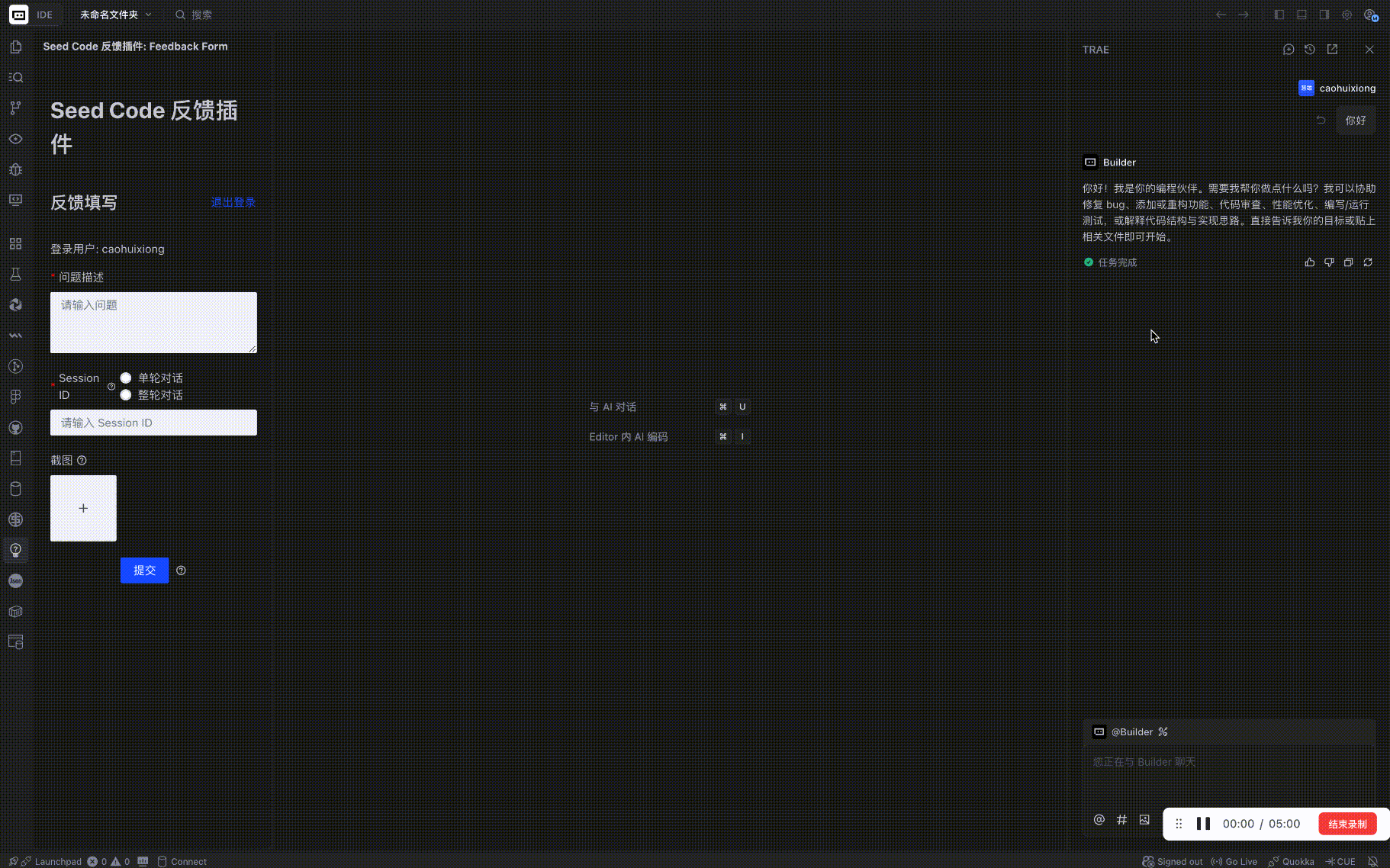Start a new chat in the TRAE panel
Screen dimensions: 1390x868
pos(1289,50)
